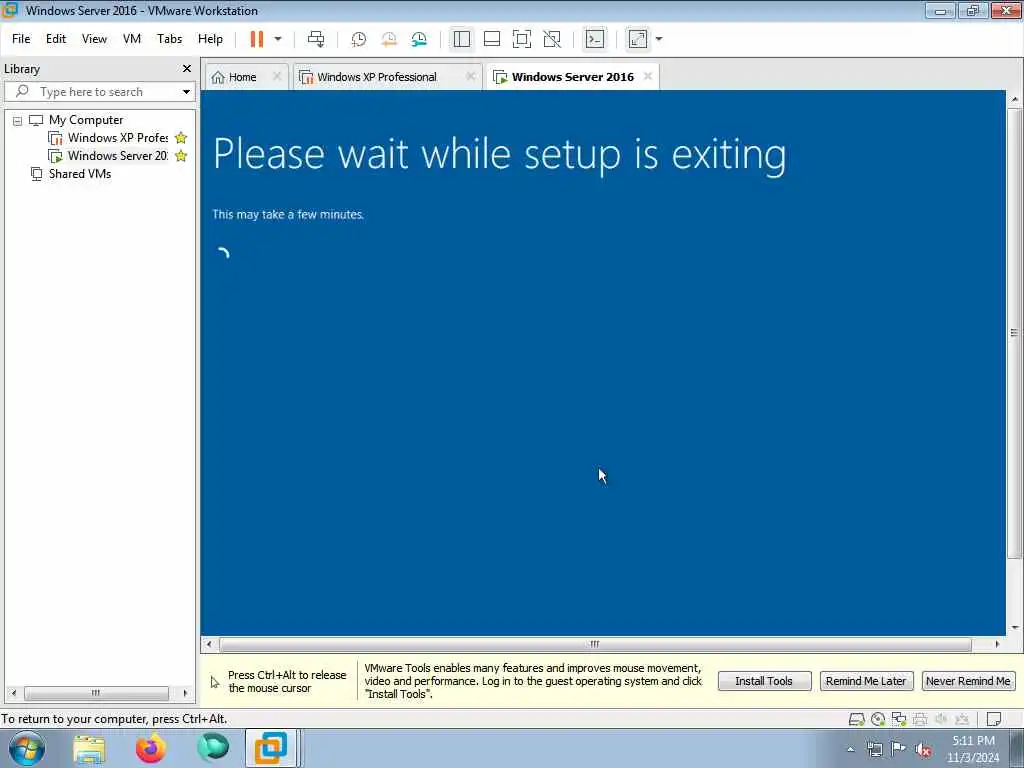Screen dimensions: 1024x768
Task: Close the Home tab
Action: click(x=277, y=76)
